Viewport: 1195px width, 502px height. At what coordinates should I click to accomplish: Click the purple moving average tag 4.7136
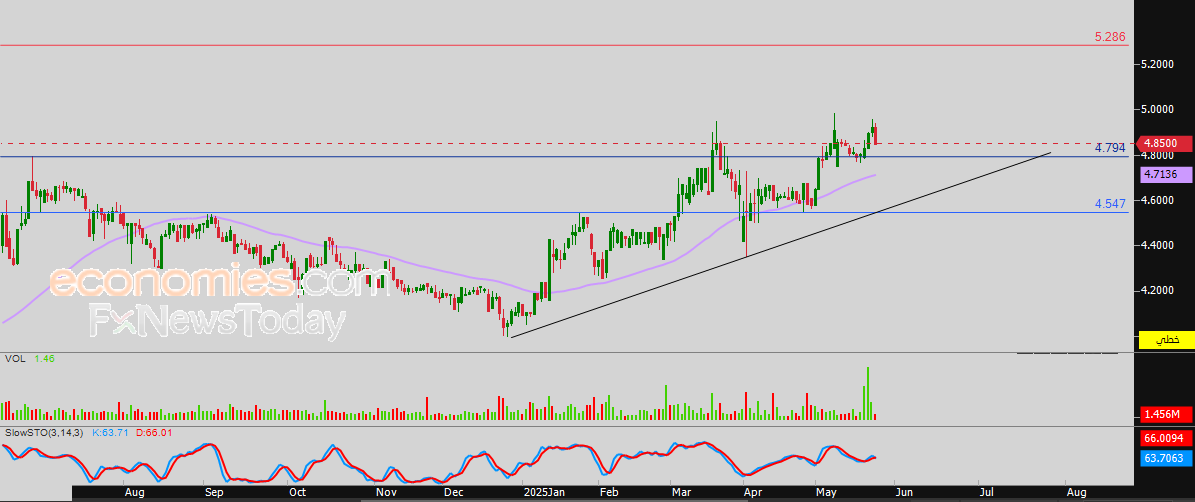tap(1163, 175)
